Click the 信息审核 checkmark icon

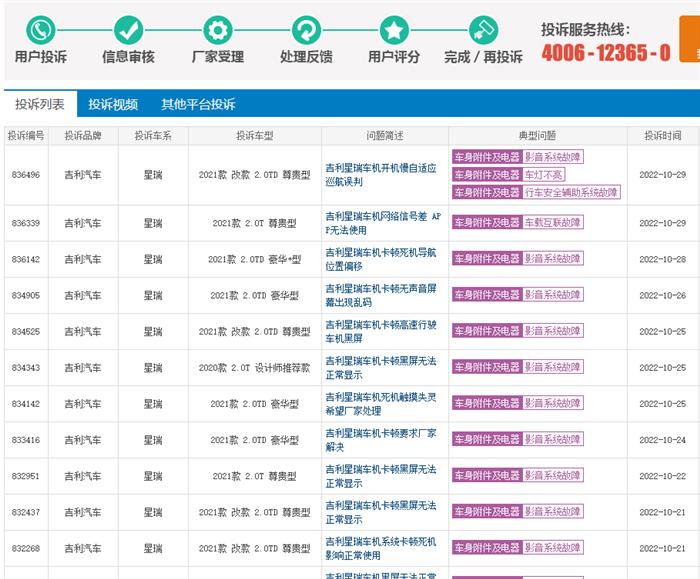coord(129,30)
